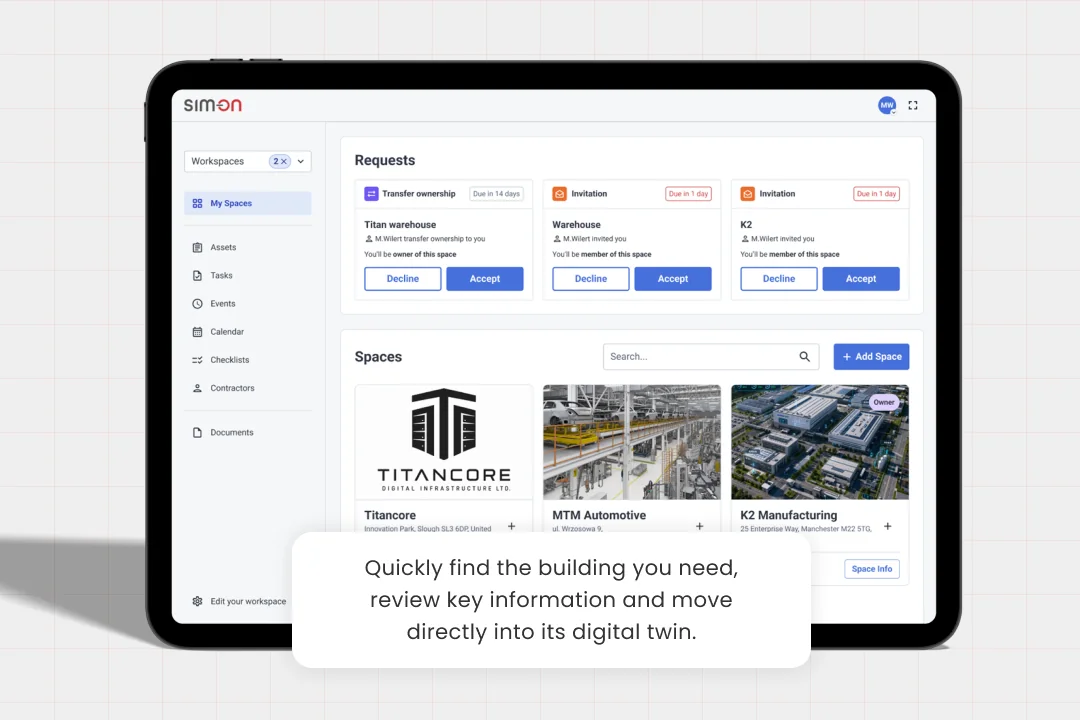
Task: Open Space Info for K2 Manufacturing
Action: [x=872, y=569]
